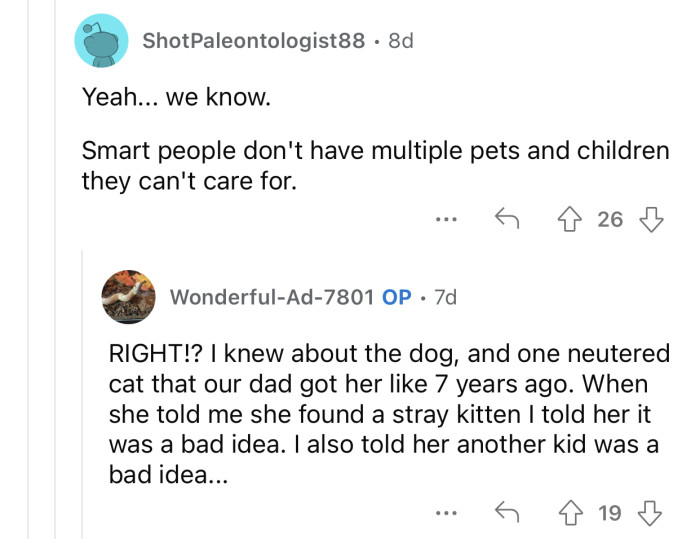Reply to Wonderful-Ad-7801's comment
Screen dimensions: 700x539
click(x=507, y=513)
